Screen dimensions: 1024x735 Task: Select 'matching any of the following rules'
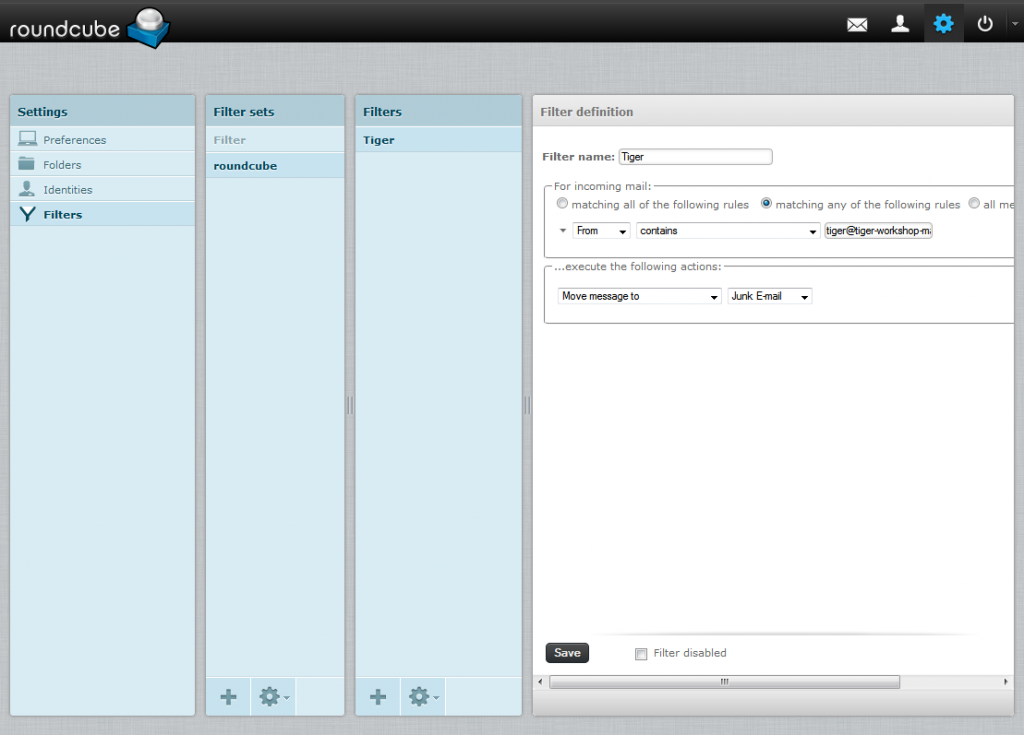click(x=764, y=203)
